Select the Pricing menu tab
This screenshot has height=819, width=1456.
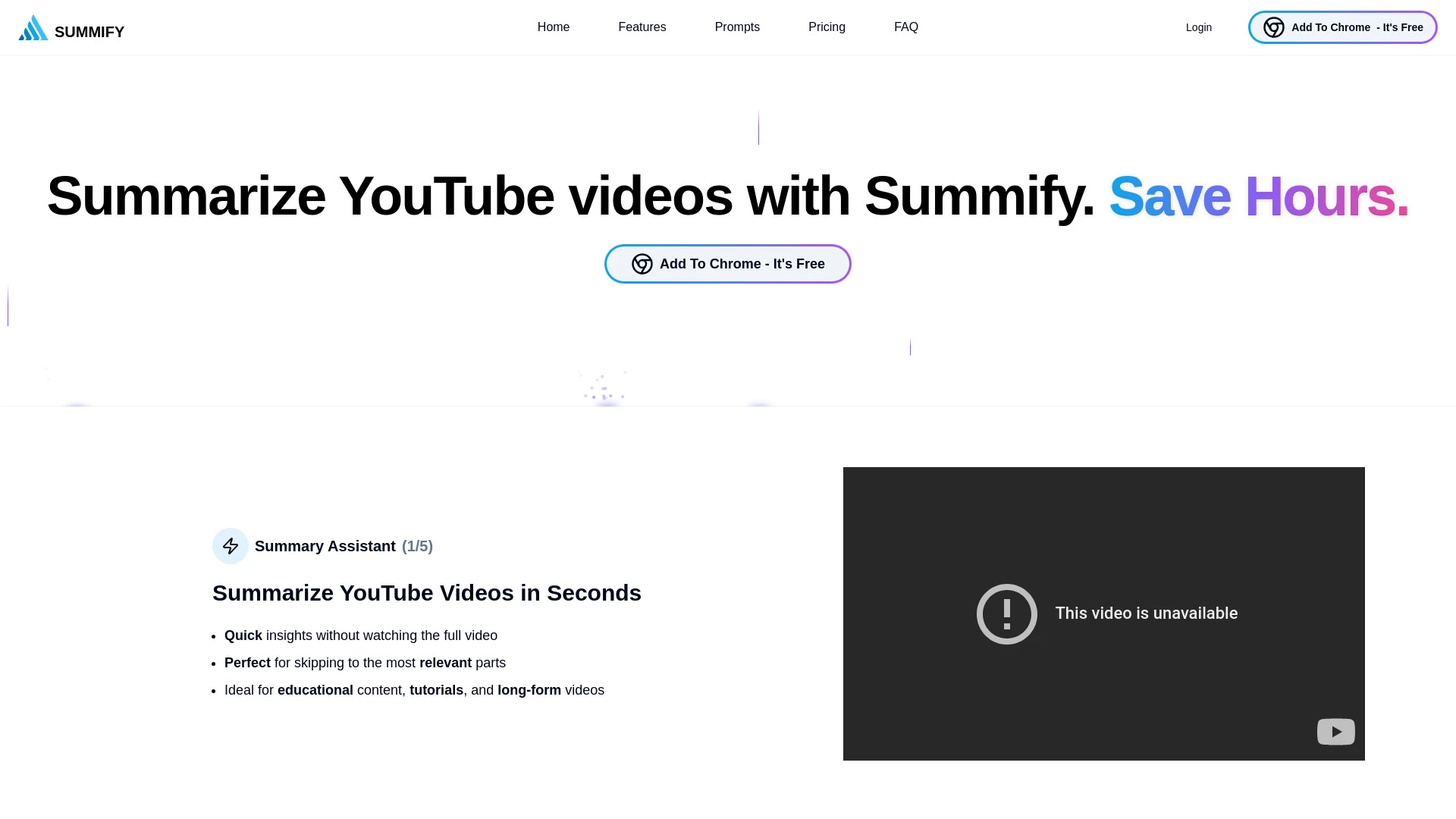point(826,27)
